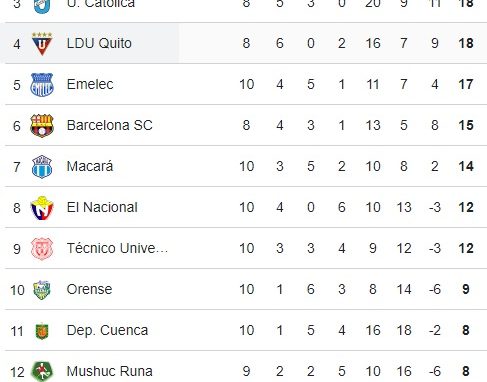Click the Emelec club crest
This screenshot has width=487, height=382.
(42, 85)
